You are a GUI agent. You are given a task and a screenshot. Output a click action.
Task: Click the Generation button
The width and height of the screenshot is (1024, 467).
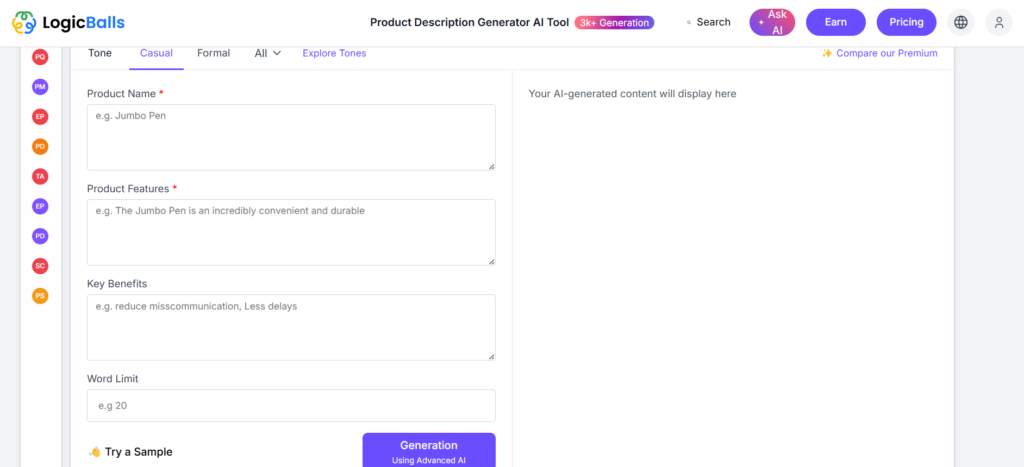pos(429,450)
